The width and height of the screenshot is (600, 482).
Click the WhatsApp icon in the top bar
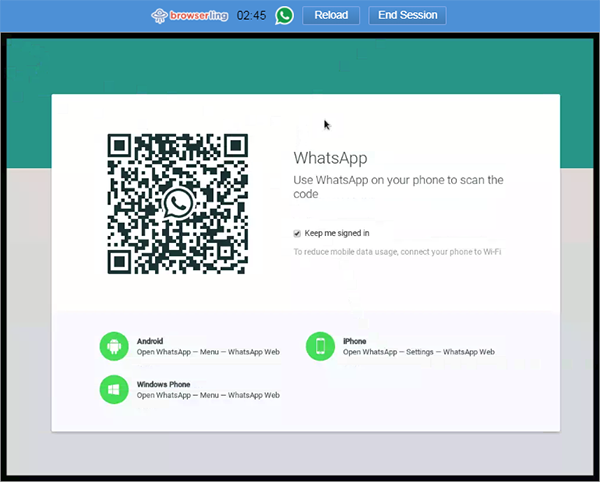click(284, 15)
